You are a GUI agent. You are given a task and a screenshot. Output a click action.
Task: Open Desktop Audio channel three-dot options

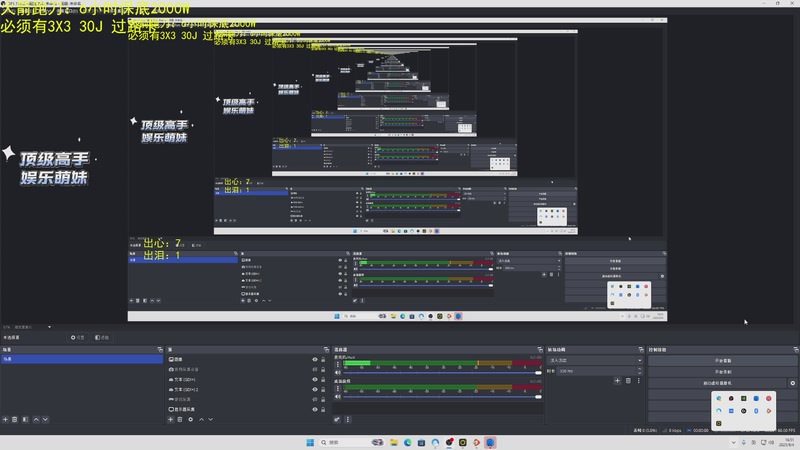[x=337, y=388]
